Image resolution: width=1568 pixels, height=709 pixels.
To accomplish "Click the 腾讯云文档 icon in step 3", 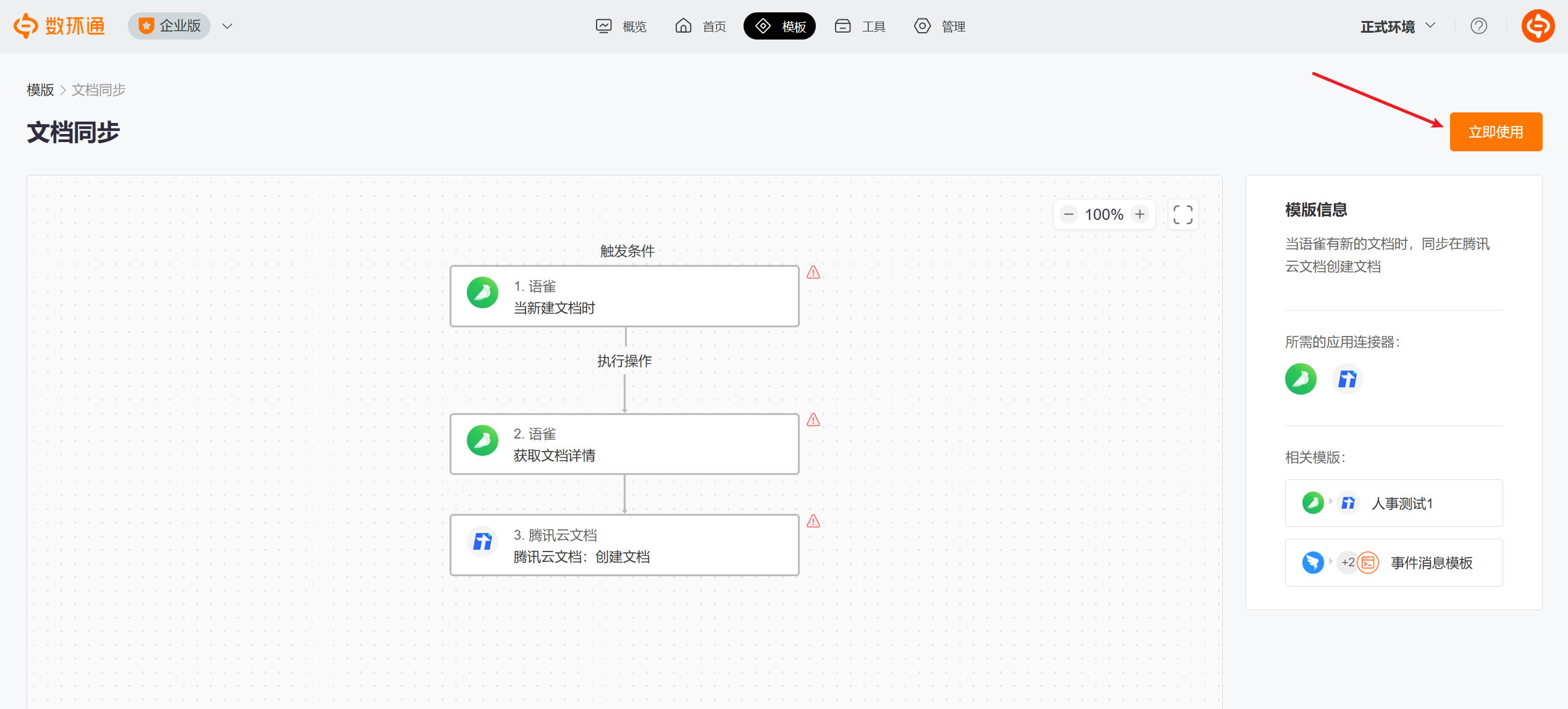I will coord(482,542).
